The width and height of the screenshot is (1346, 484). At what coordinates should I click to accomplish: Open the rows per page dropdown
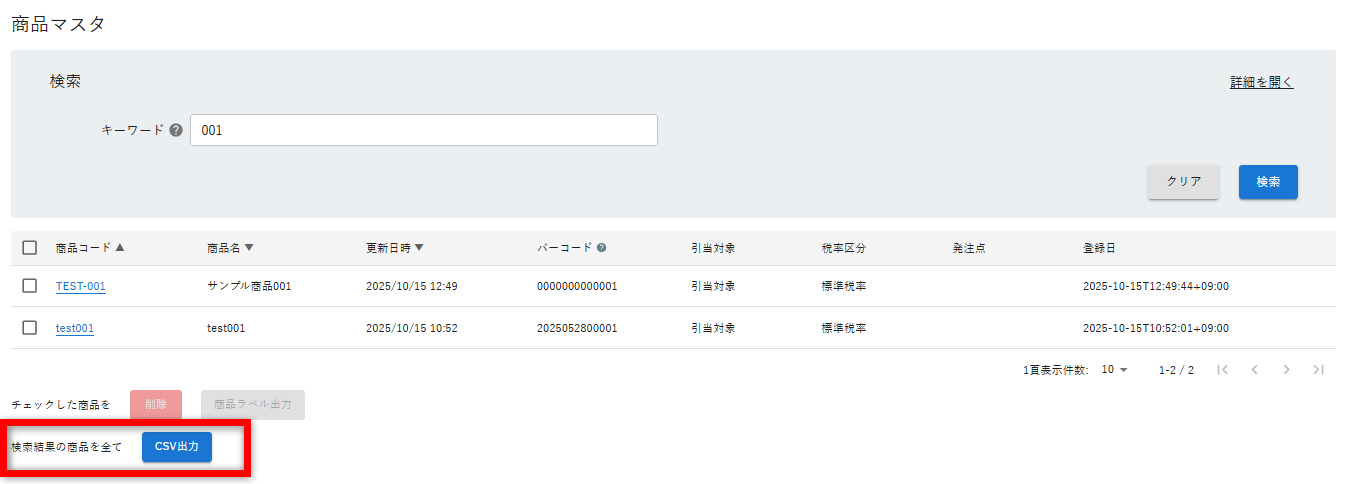click(1114, 370)
